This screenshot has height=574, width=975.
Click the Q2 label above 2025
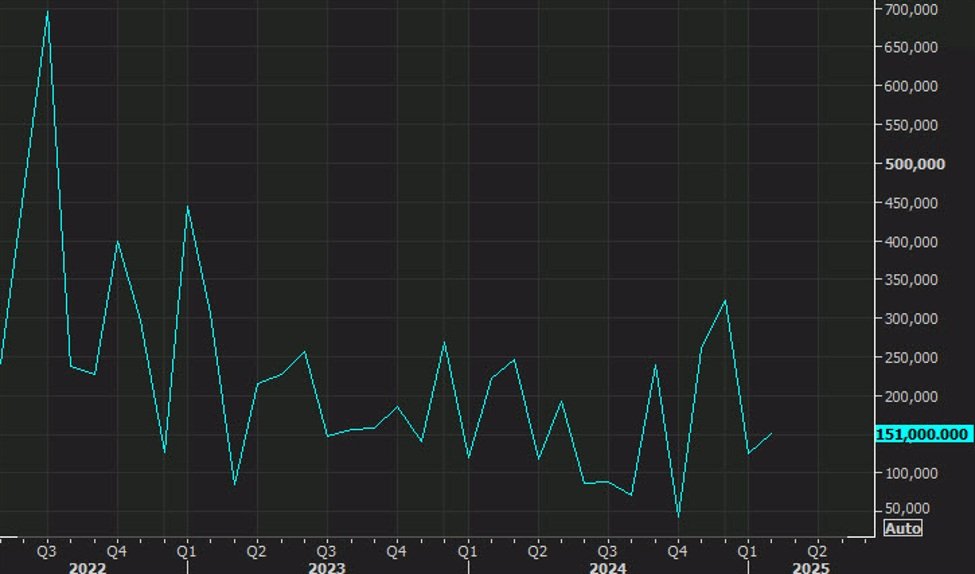(817, 550)
